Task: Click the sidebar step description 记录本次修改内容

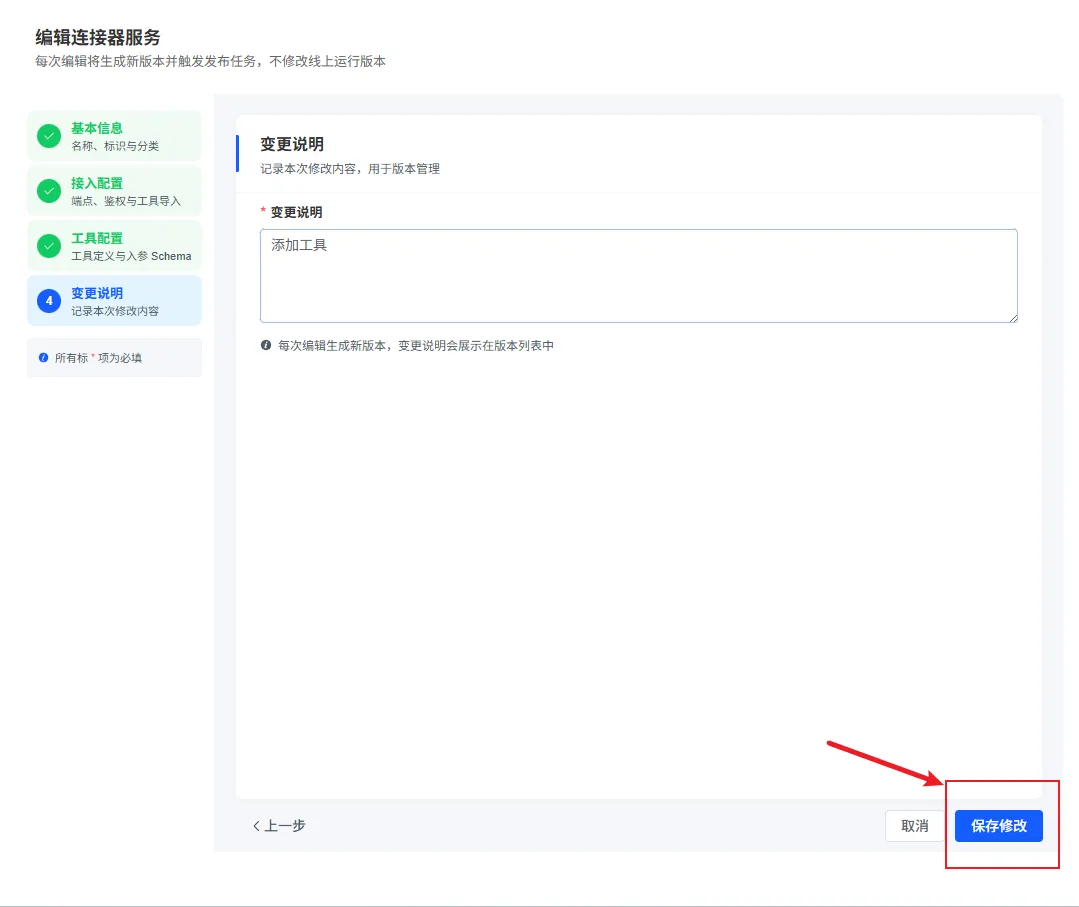Action: click(115, 311)
